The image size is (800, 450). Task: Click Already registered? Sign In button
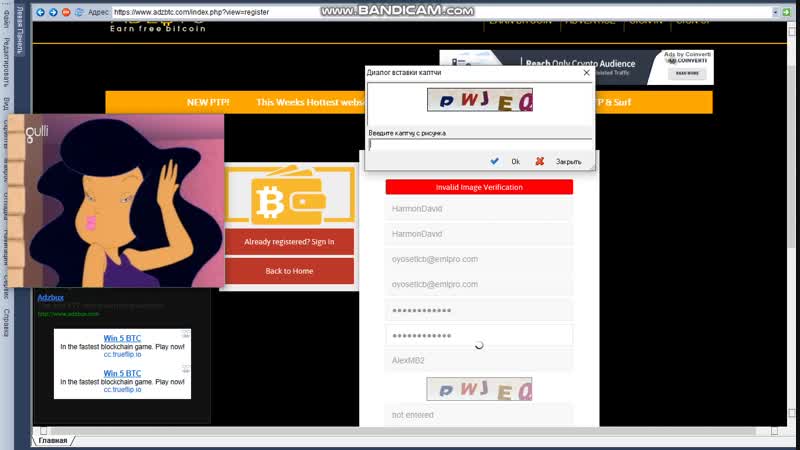[289, 242]
